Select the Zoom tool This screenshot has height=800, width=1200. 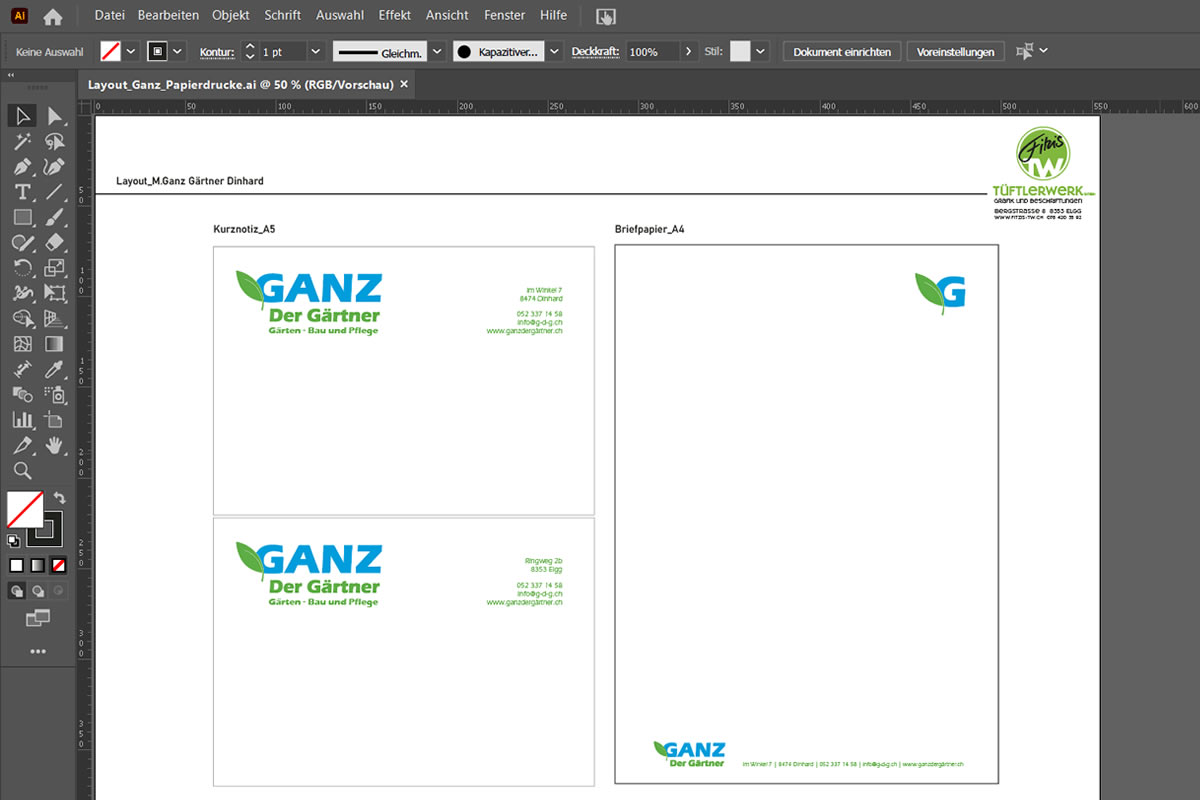[22, 470]
